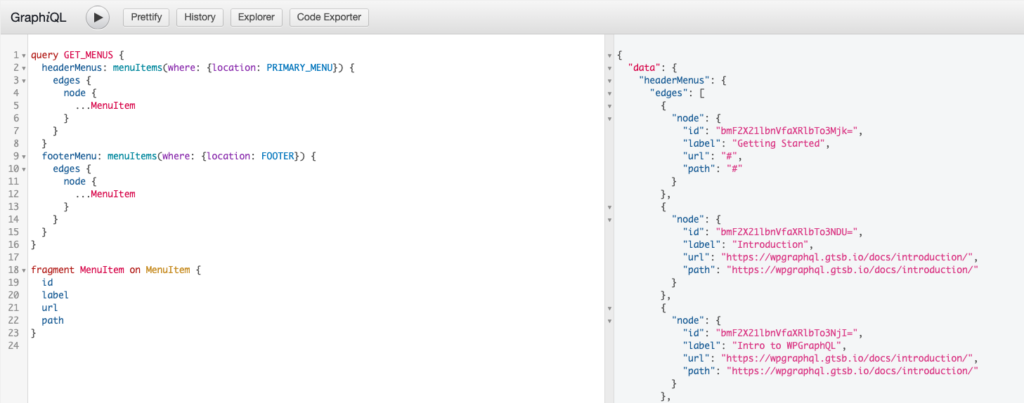
Task: Open the Code Exporter
Action: pyautogui.click(x=329, y=17)
